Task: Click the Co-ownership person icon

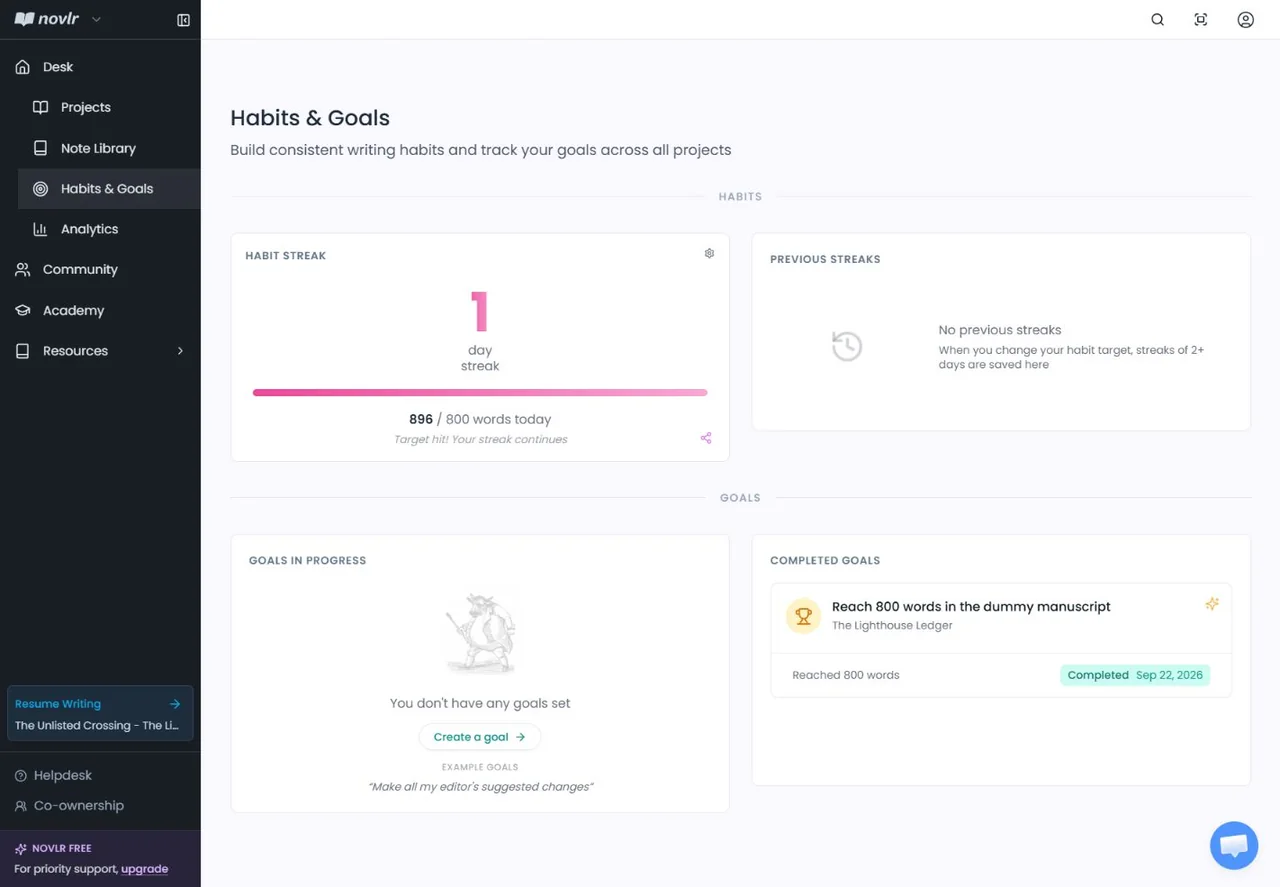Action: pyautogui.click(x=21, y=806)
